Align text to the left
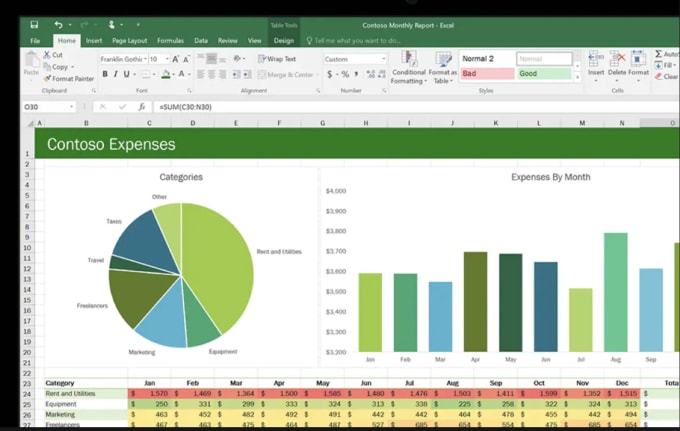The height and width of the screenshot is (431, 680). [x=200, y=75]
